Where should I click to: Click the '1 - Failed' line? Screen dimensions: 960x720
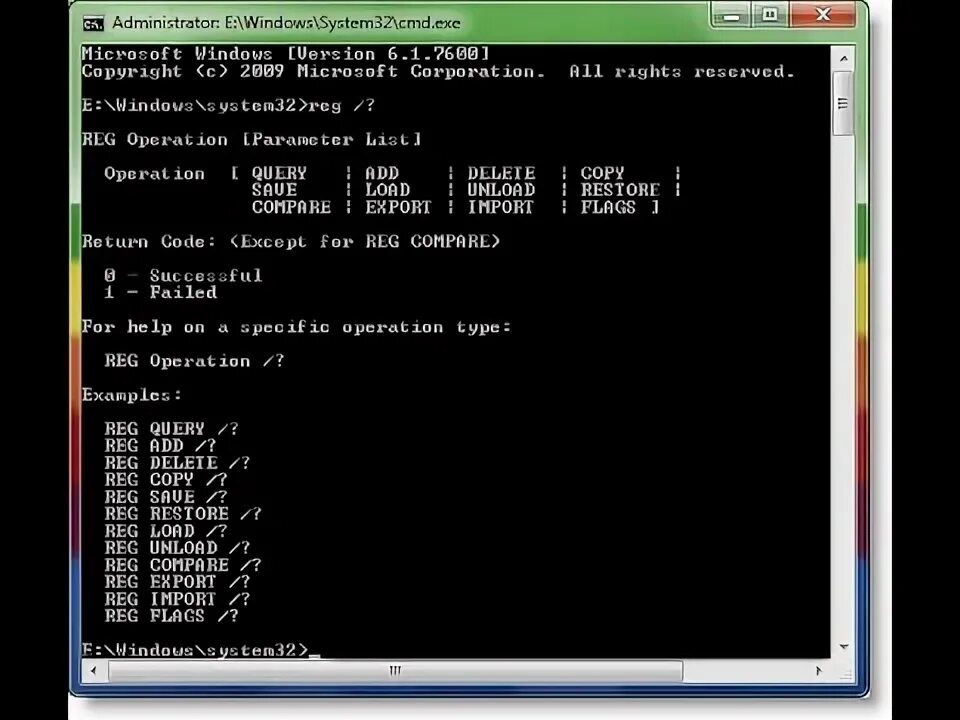(x=160, y=293)
